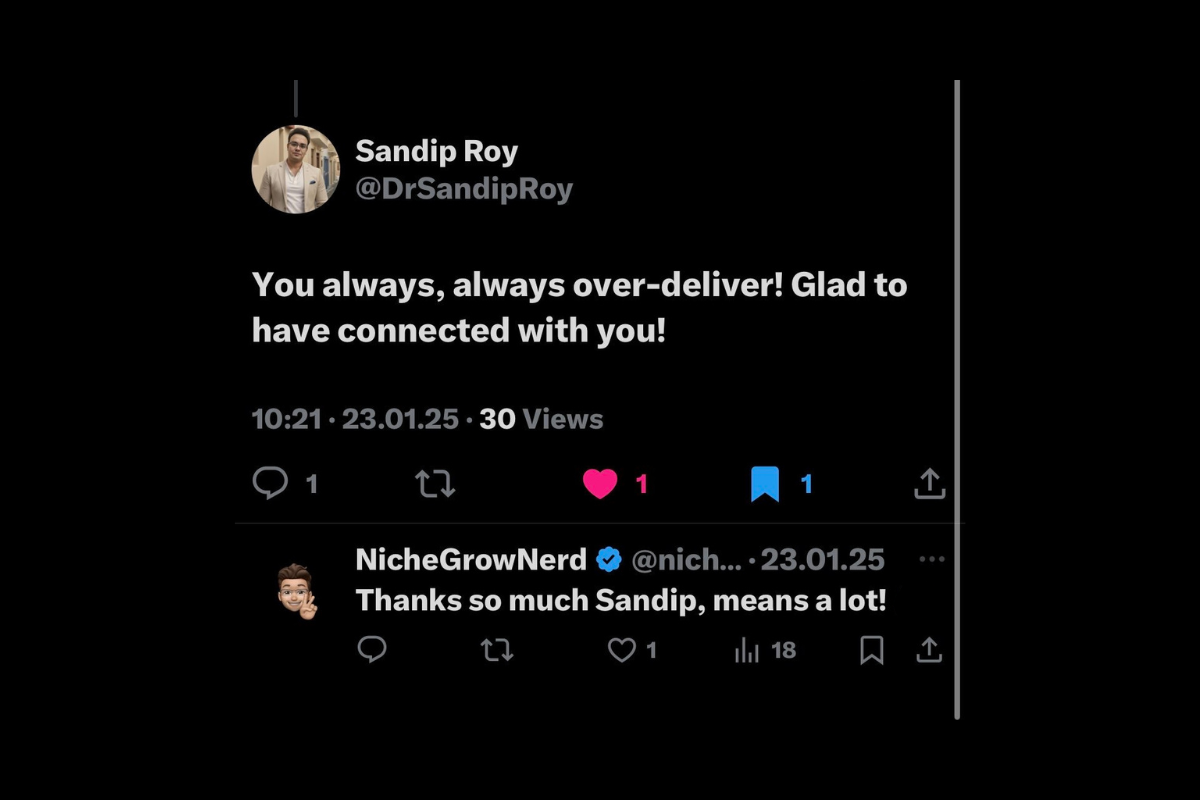Click the @DrSandipRoy handle
The width and height of the screenshot is (1200, 800).
coord(464,189)
